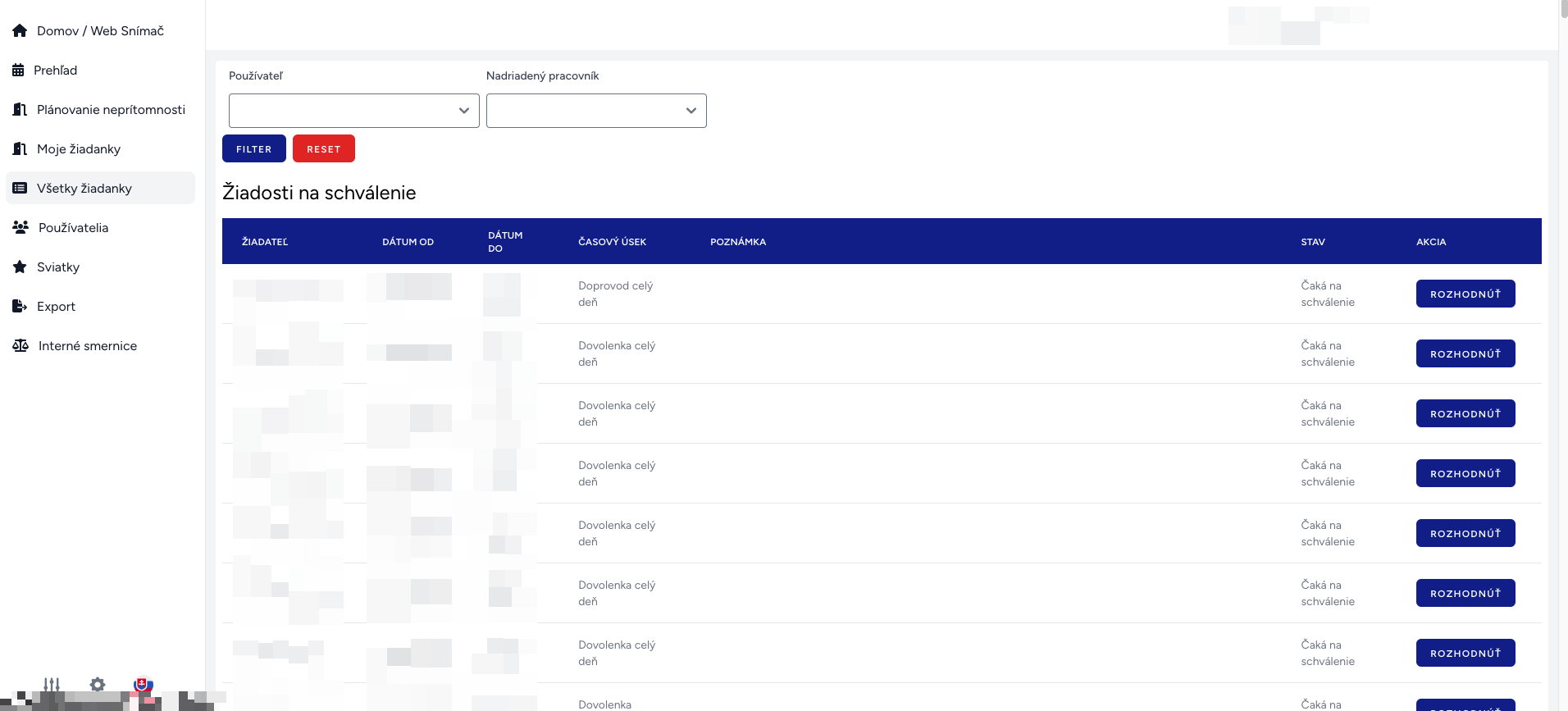The image size is (1568, 711).
Task: Open the sliders preferences icon in sidebar
Action: [52, 685]
